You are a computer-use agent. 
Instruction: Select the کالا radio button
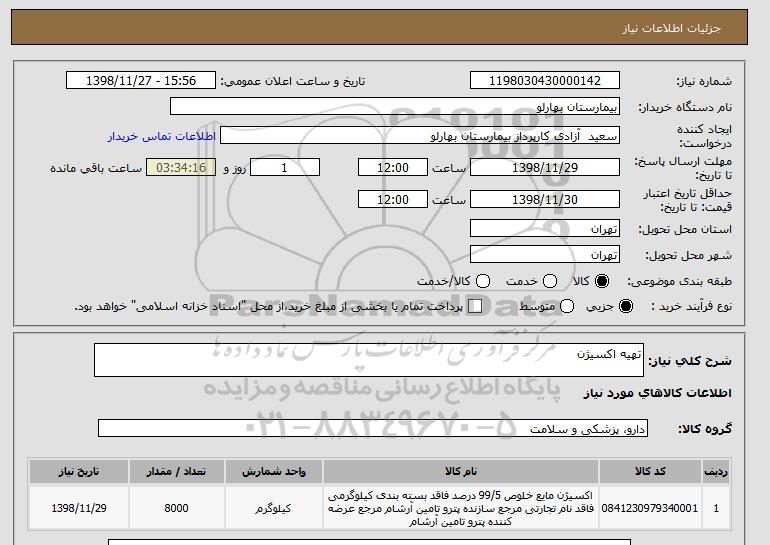tap(602, 281)
